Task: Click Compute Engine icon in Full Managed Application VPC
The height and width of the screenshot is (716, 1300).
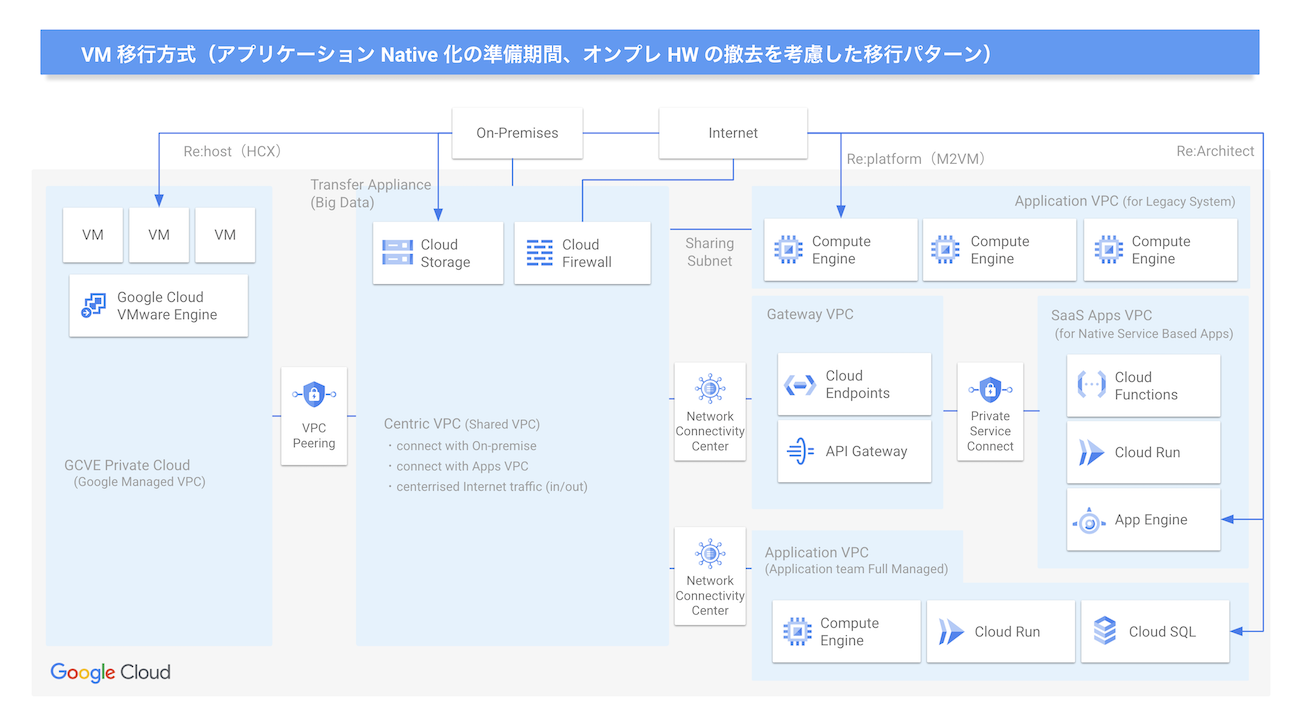Action: tap(797, 632)
